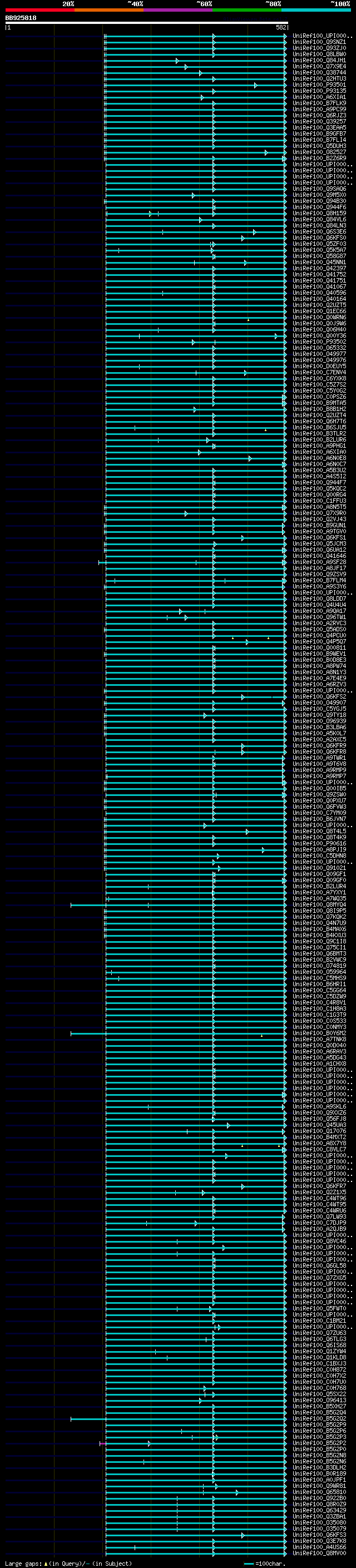
Task: Click hit label UniRef100_A9PHG1
Action: [319, 446]
